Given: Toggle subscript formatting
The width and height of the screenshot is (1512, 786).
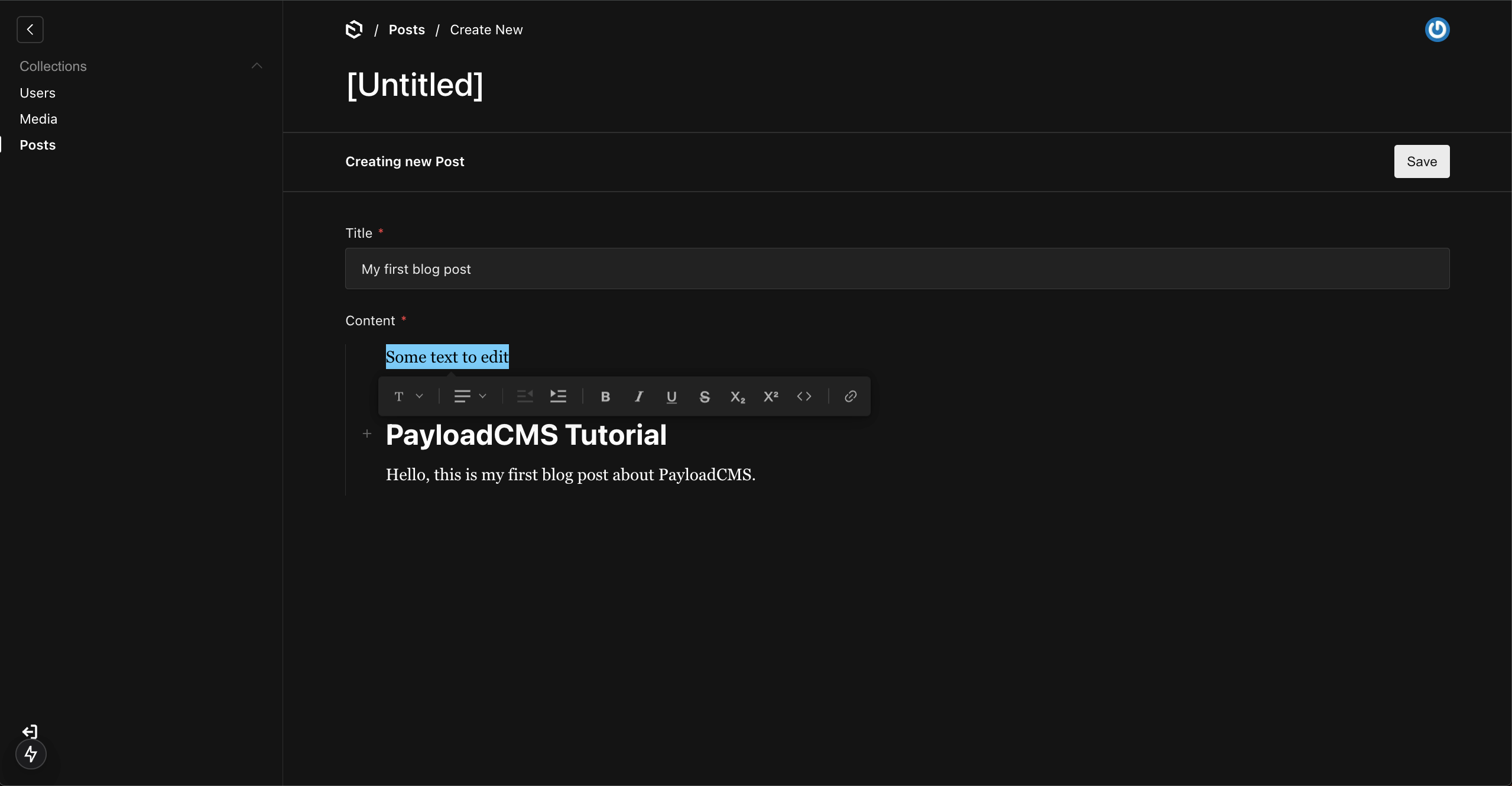Looking at the screenshot, I should pos(738,396).
